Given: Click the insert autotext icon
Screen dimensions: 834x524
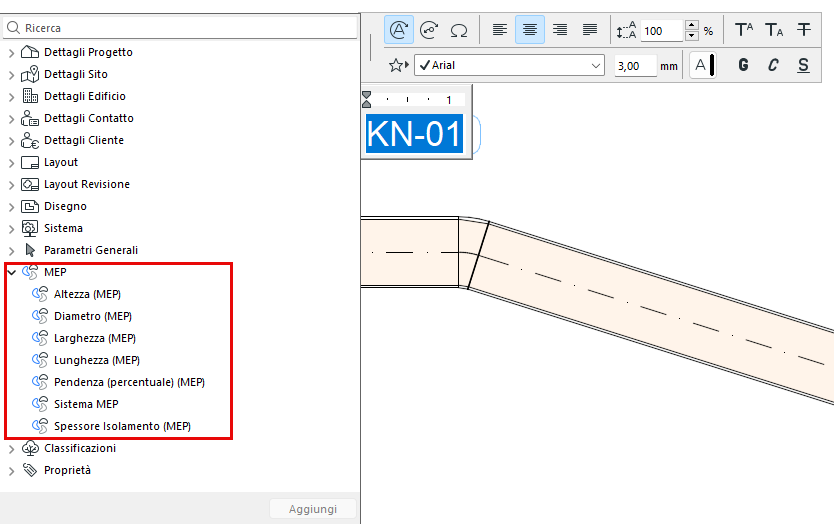Looking at the screenshot, I should click(399, 30).
